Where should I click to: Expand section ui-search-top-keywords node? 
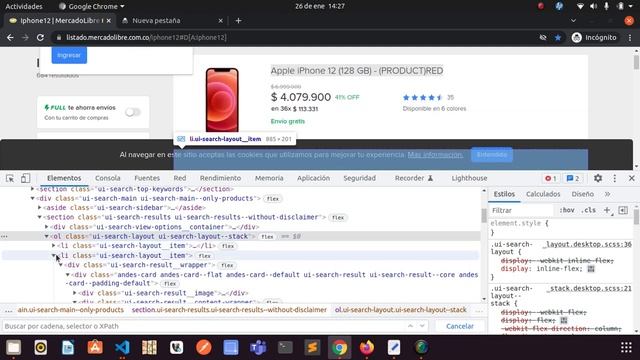(x=32, y=189)
